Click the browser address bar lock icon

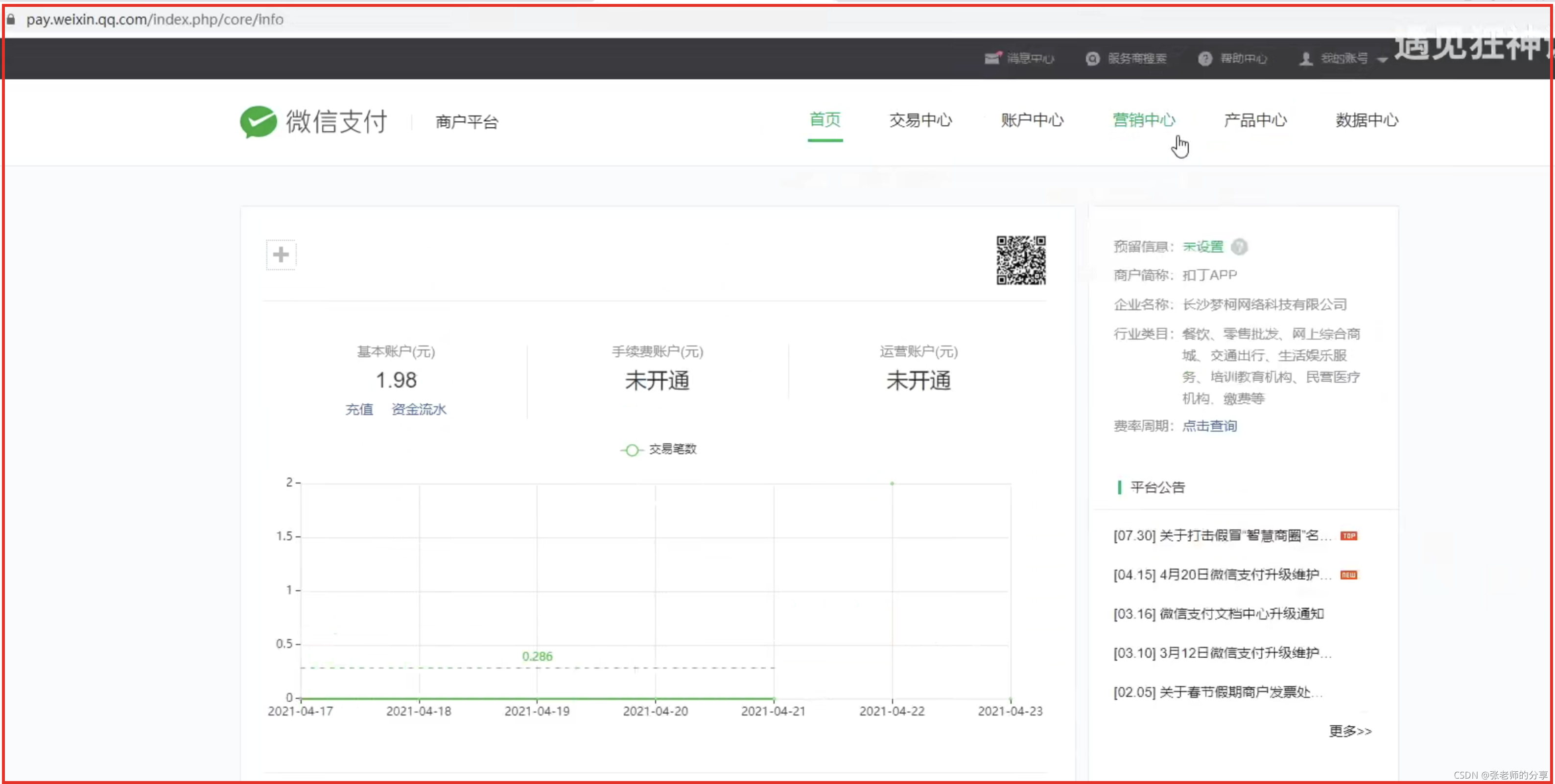(x=11, y=19)
